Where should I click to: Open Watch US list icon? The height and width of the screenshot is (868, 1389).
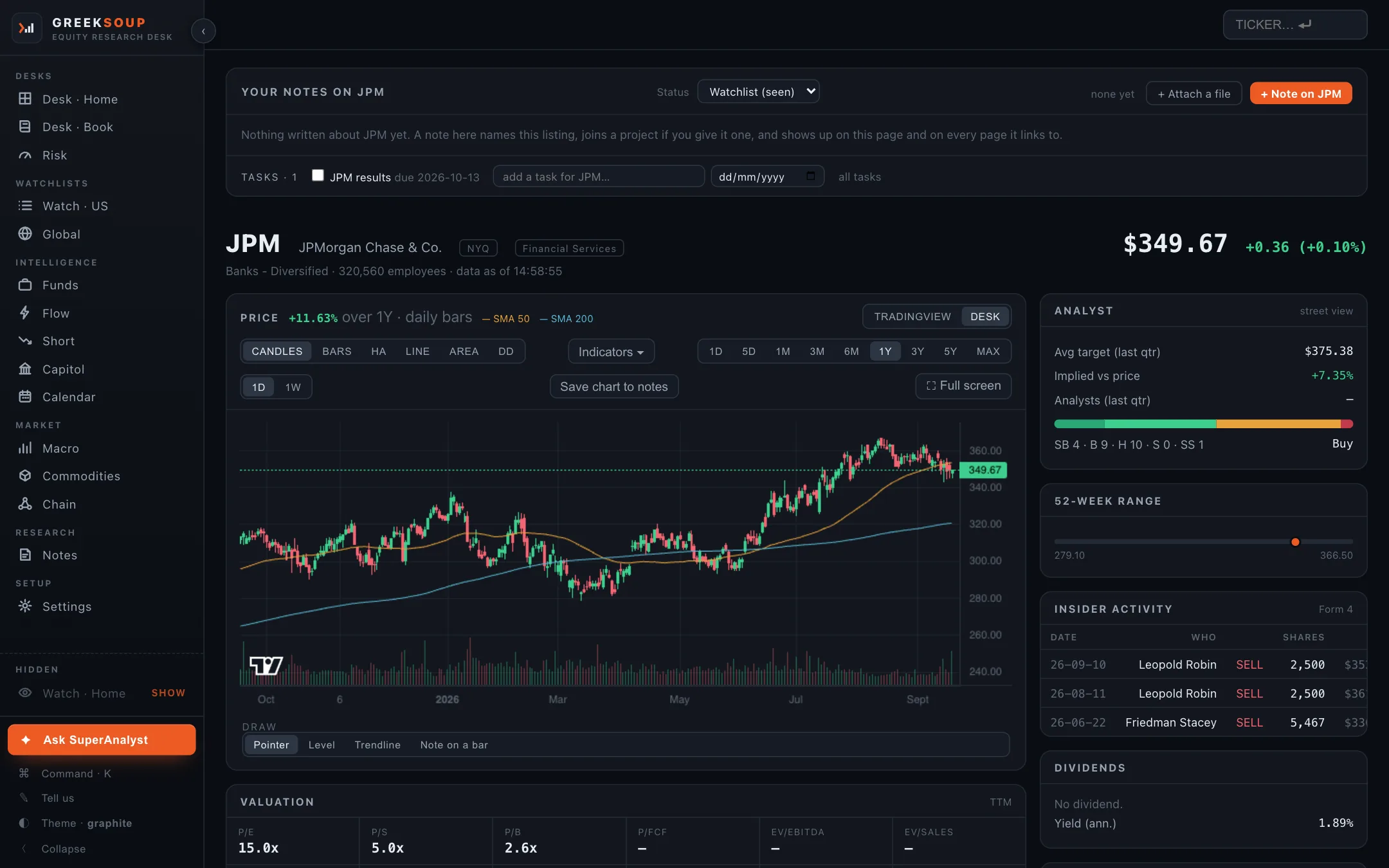tap(25, 206)
